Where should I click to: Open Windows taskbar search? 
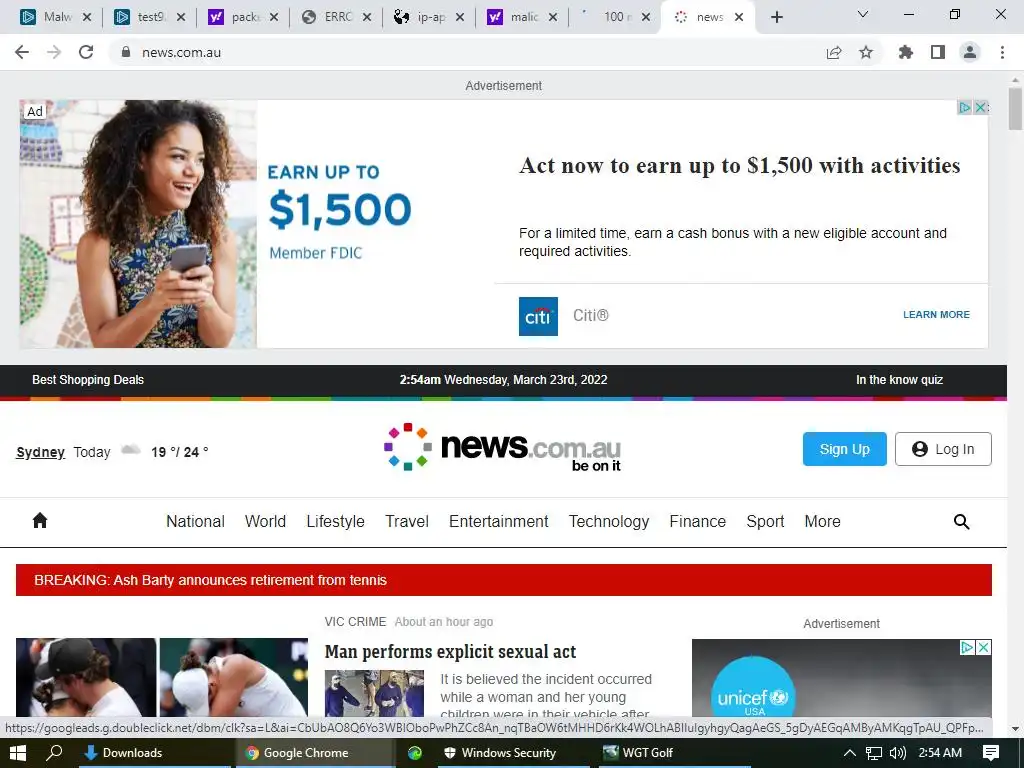[54, 753]
